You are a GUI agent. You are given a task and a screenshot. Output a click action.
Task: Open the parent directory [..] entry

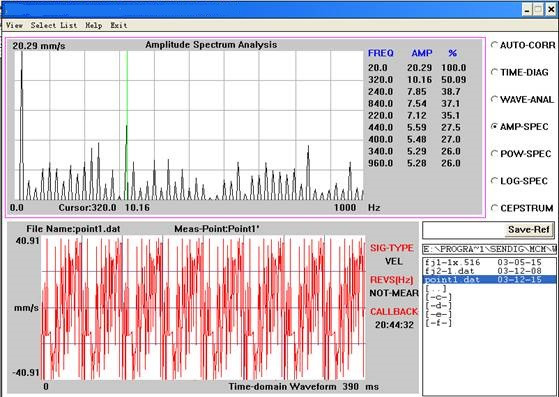click(x=436, y=288)
